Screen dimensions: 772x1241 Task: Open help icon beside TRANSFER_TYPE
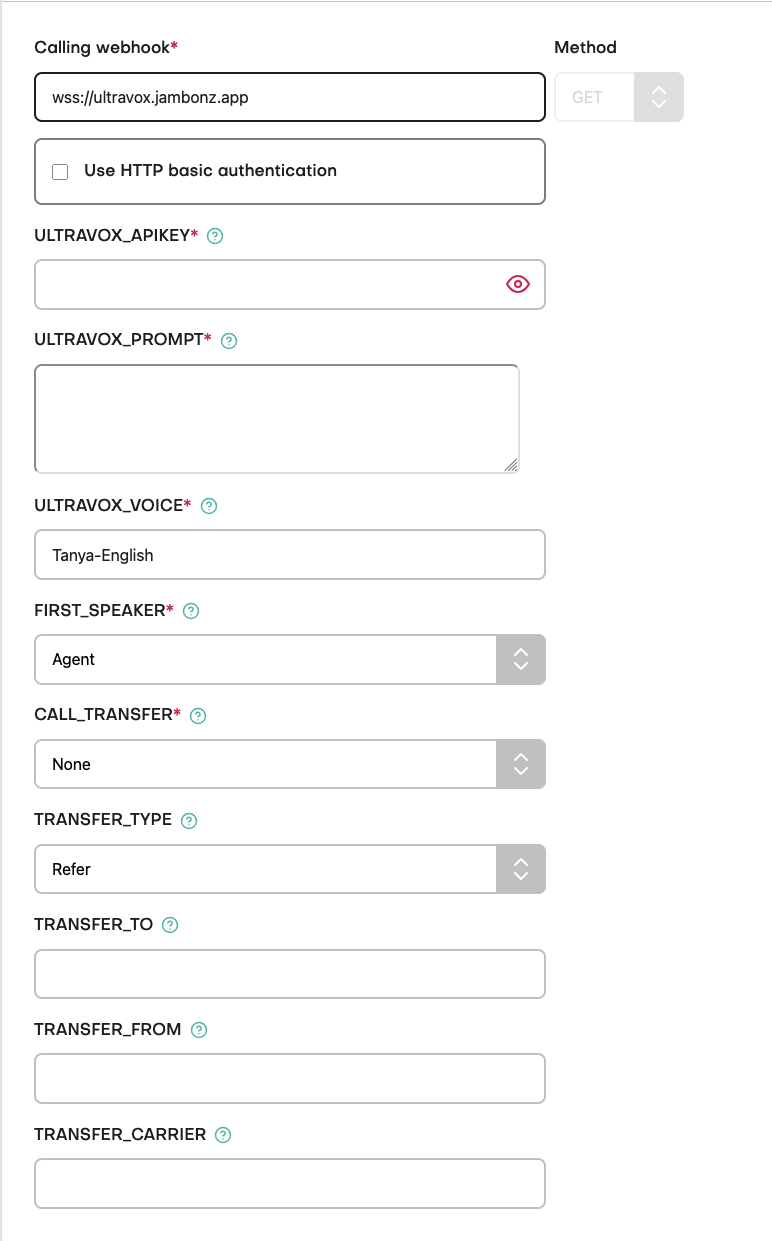click(189, 820)
